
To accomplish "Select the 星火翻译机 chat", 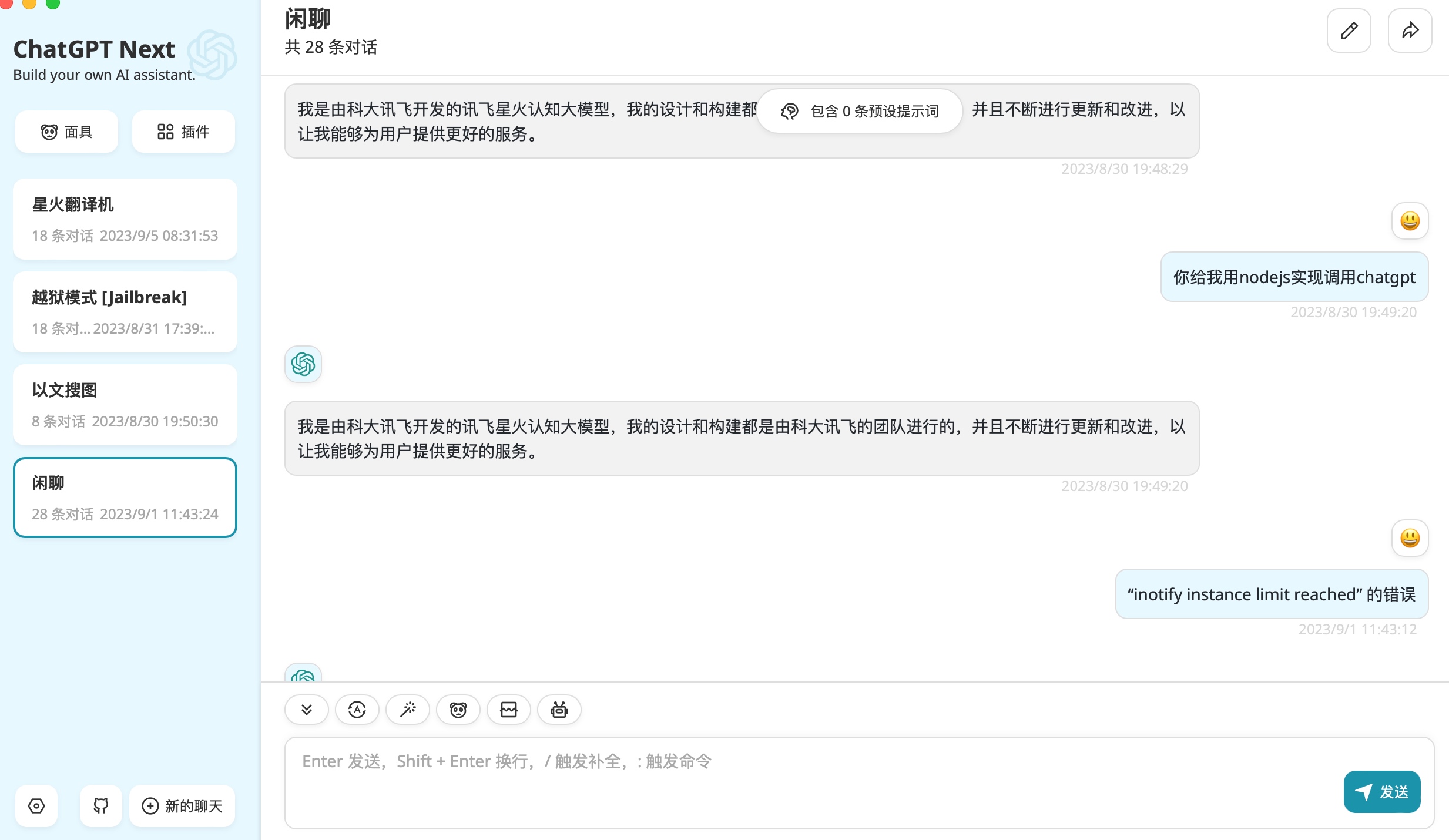I will [125, 219].
